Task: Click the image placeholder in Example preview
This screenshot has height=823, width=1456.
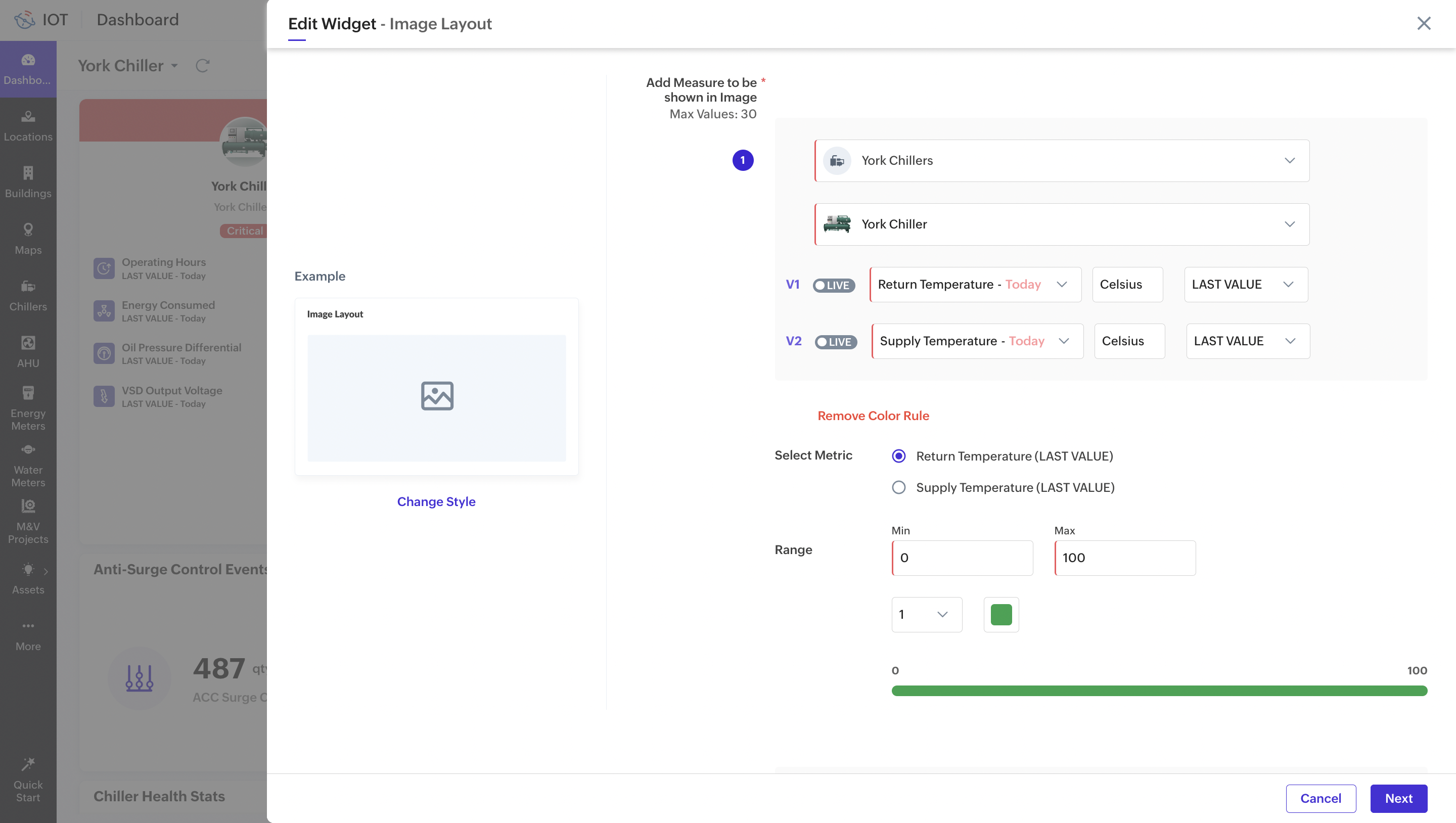Action: pyautogui.click(x=436, y=396)
